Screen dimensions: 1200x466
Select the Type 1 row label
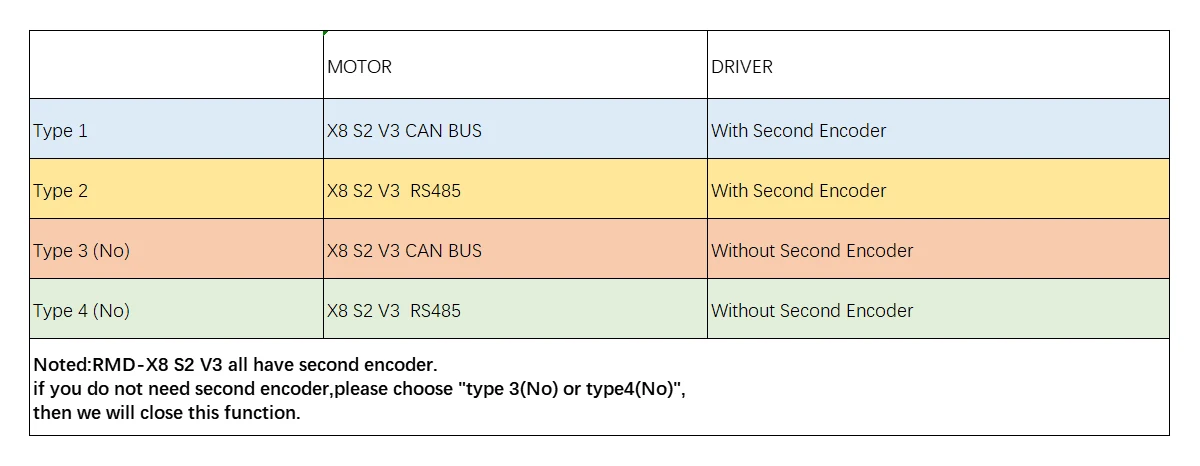click(176, 129)
